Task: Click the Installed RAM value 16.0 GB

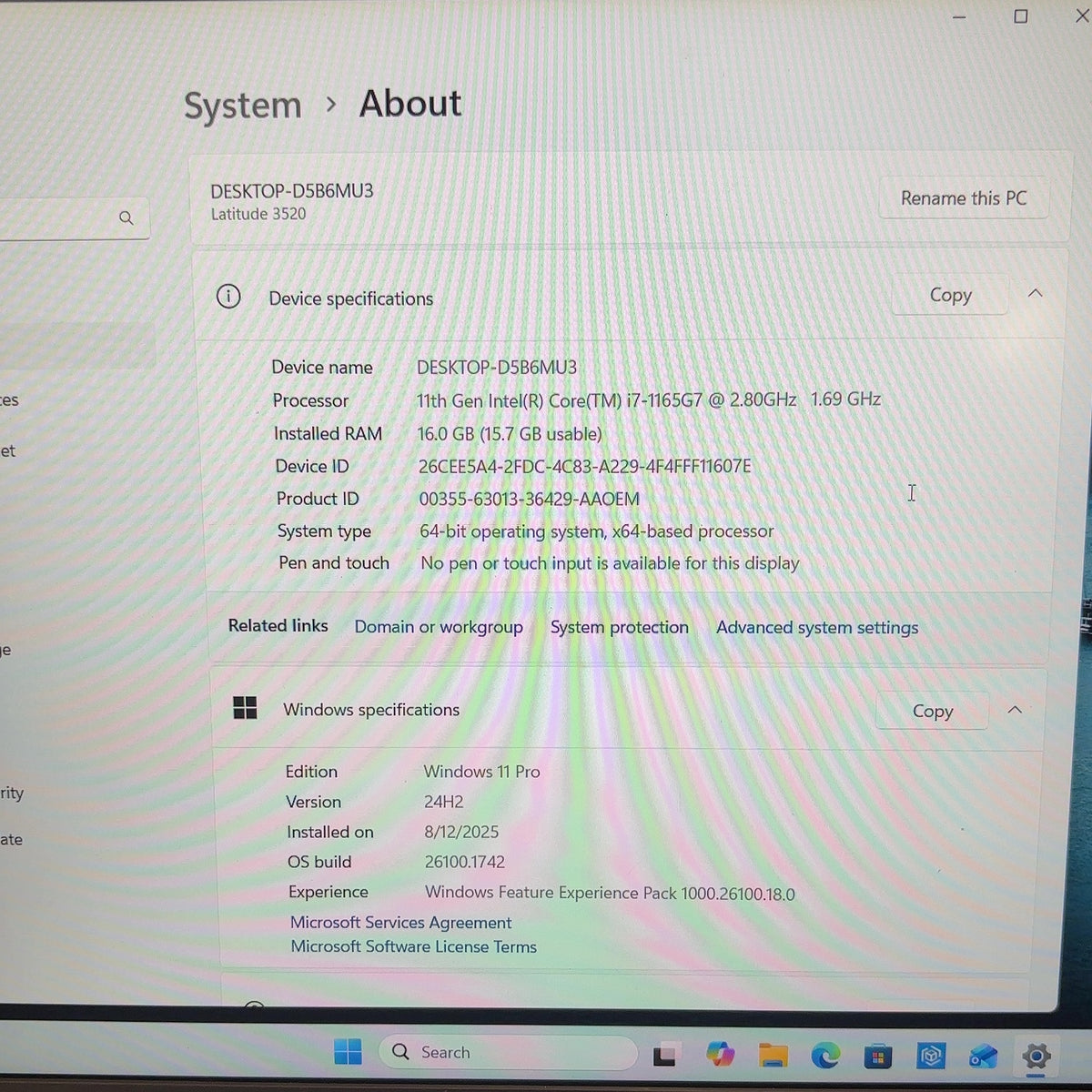Action: [x=510, y=434]
